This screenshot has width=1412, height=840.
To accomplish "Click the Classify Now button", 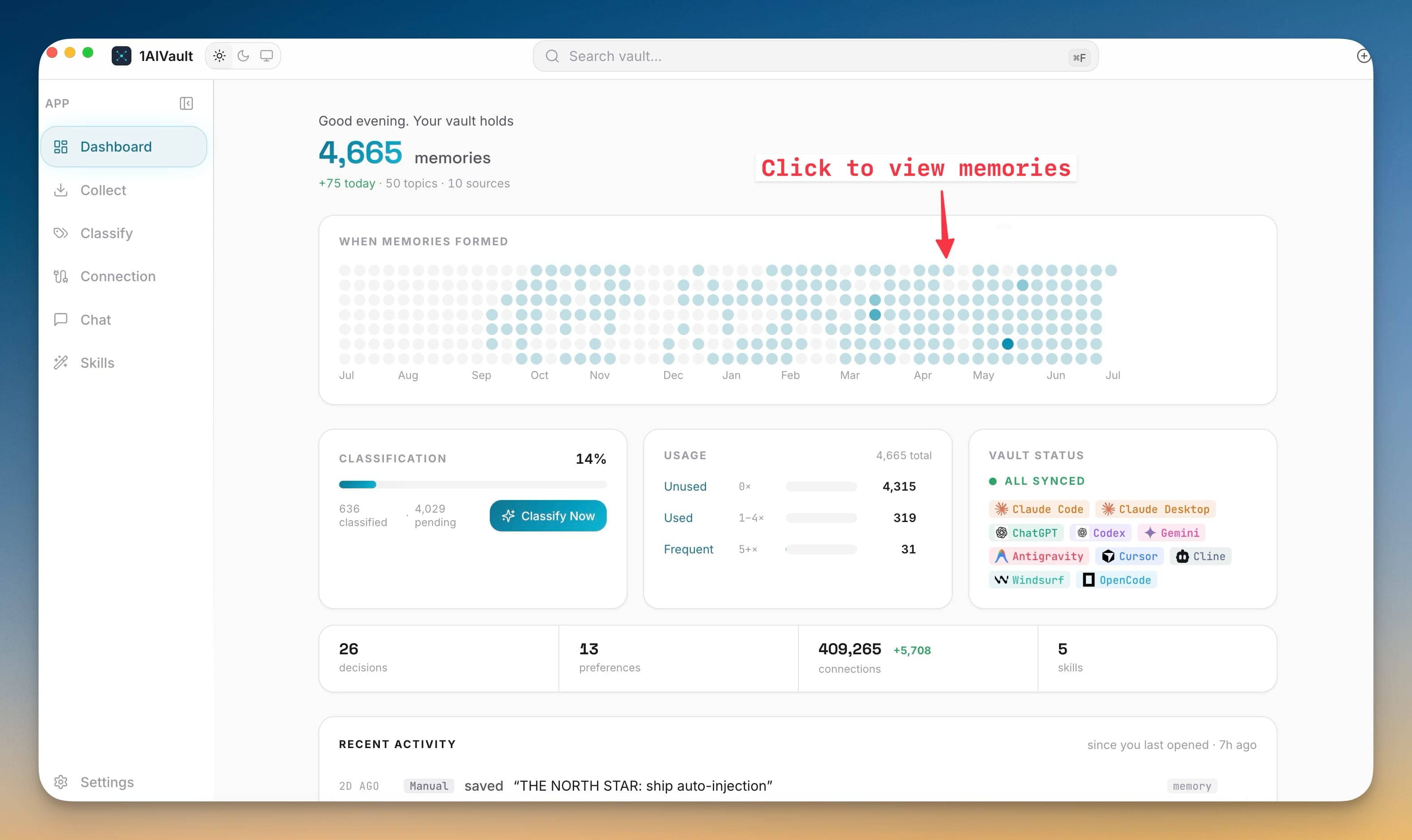I will (x=548, y=516).
